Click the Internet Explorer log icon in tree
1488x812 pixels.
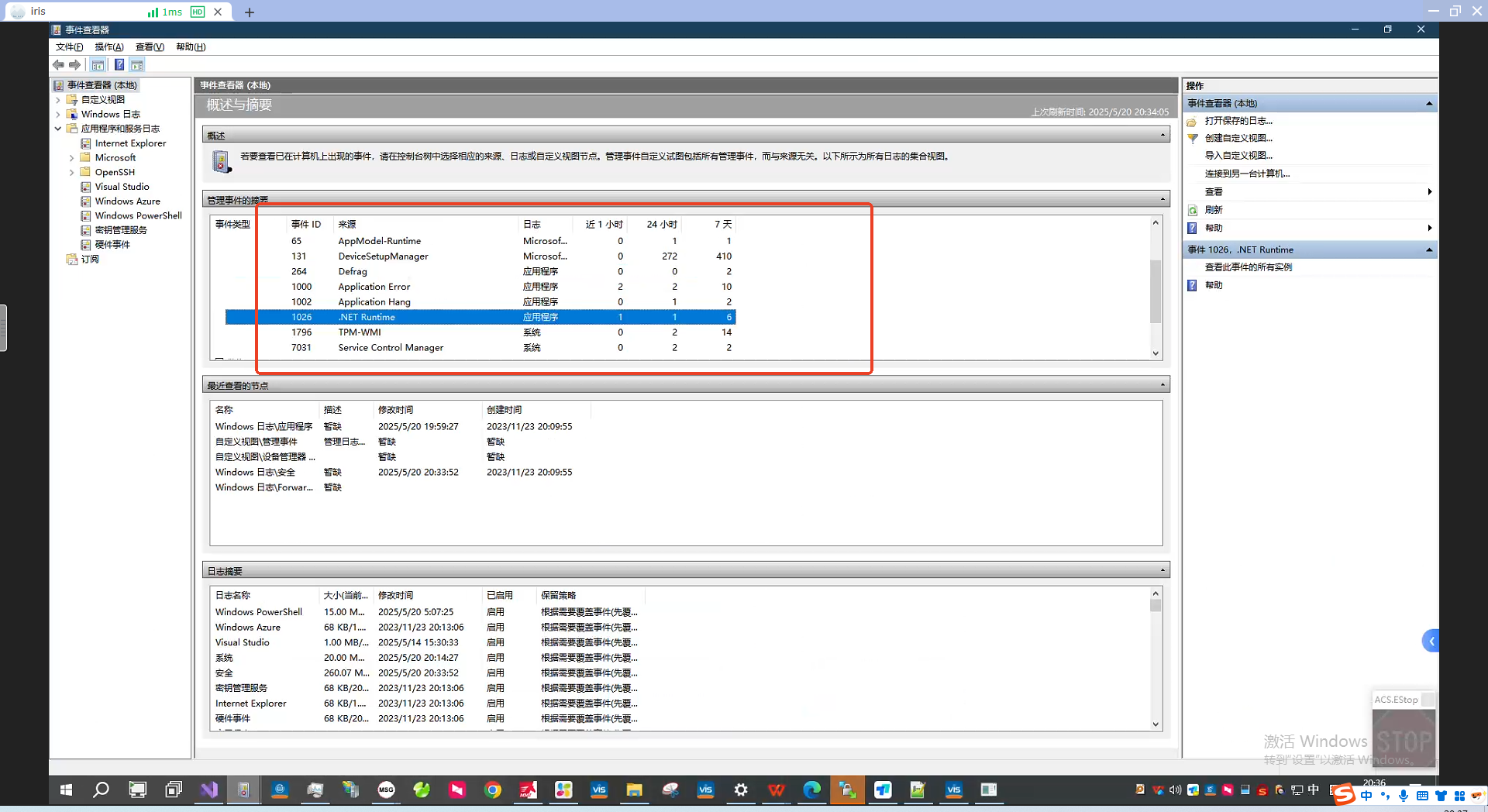click(x=86, y=143)
